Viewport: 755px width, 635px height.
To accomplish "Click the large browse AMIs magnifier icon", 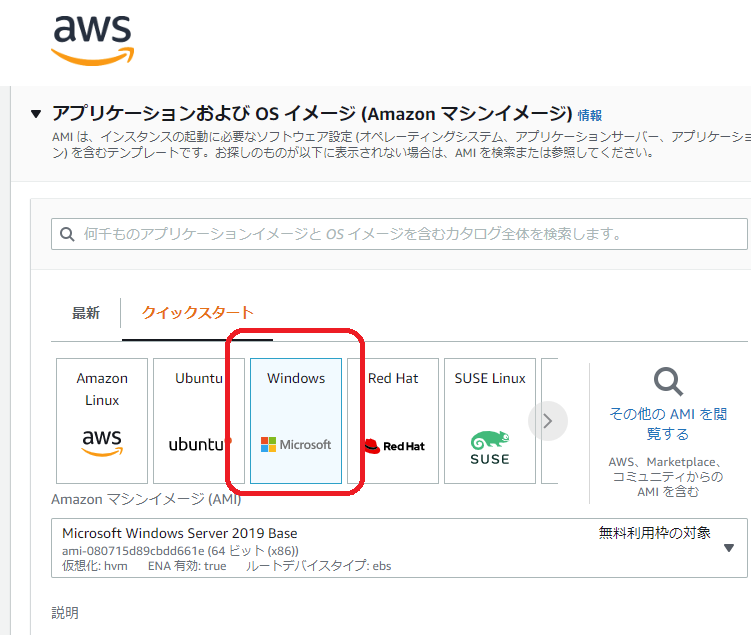I will pyautogui.click(x=667, y=381).
